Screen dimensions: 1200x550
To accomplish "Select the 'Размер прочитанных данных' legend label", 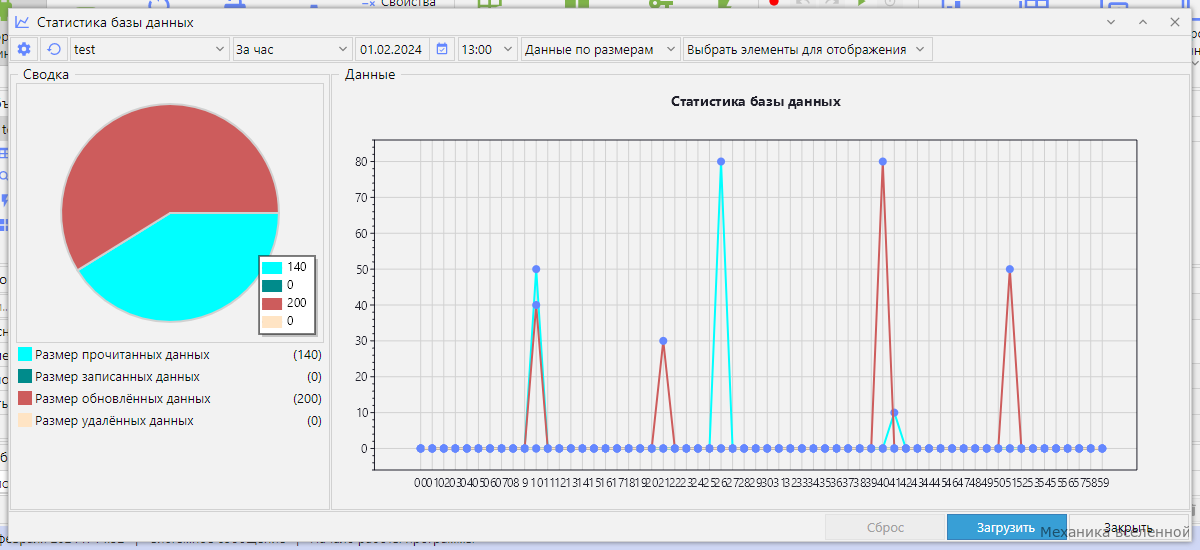I will tap(122, 355).
